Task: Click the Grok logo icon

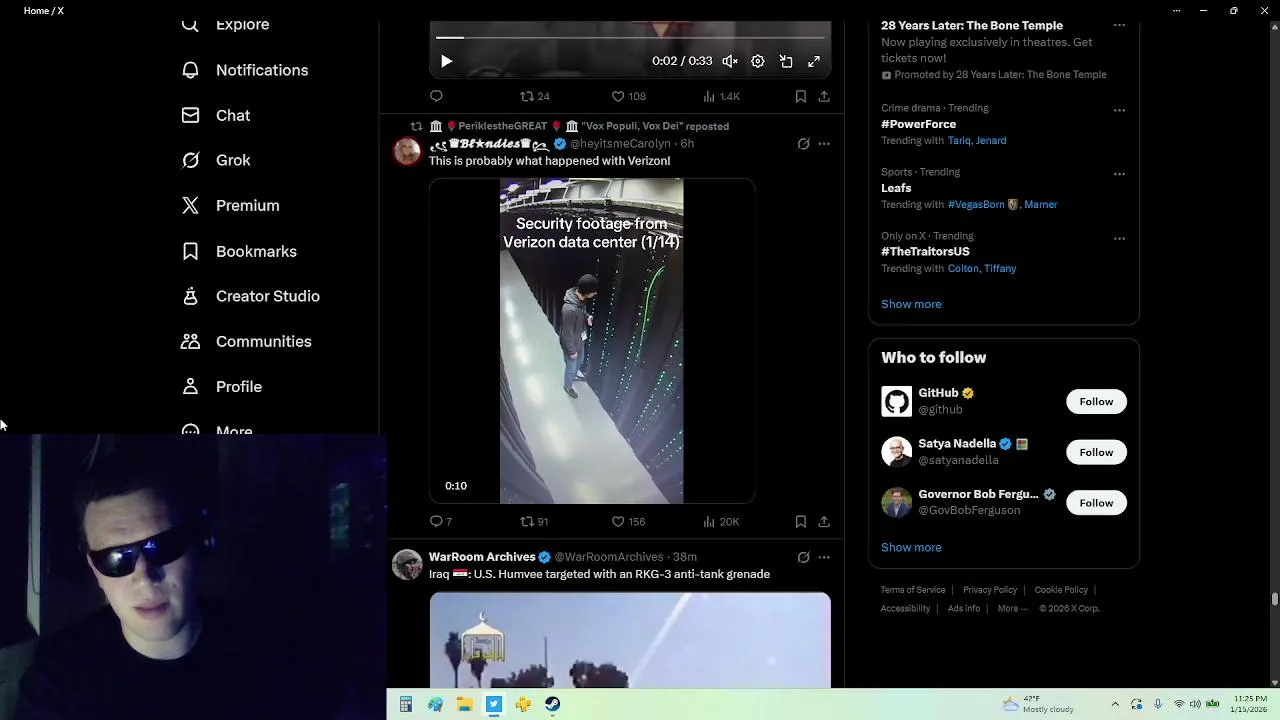Action: [x=190, y=160]
